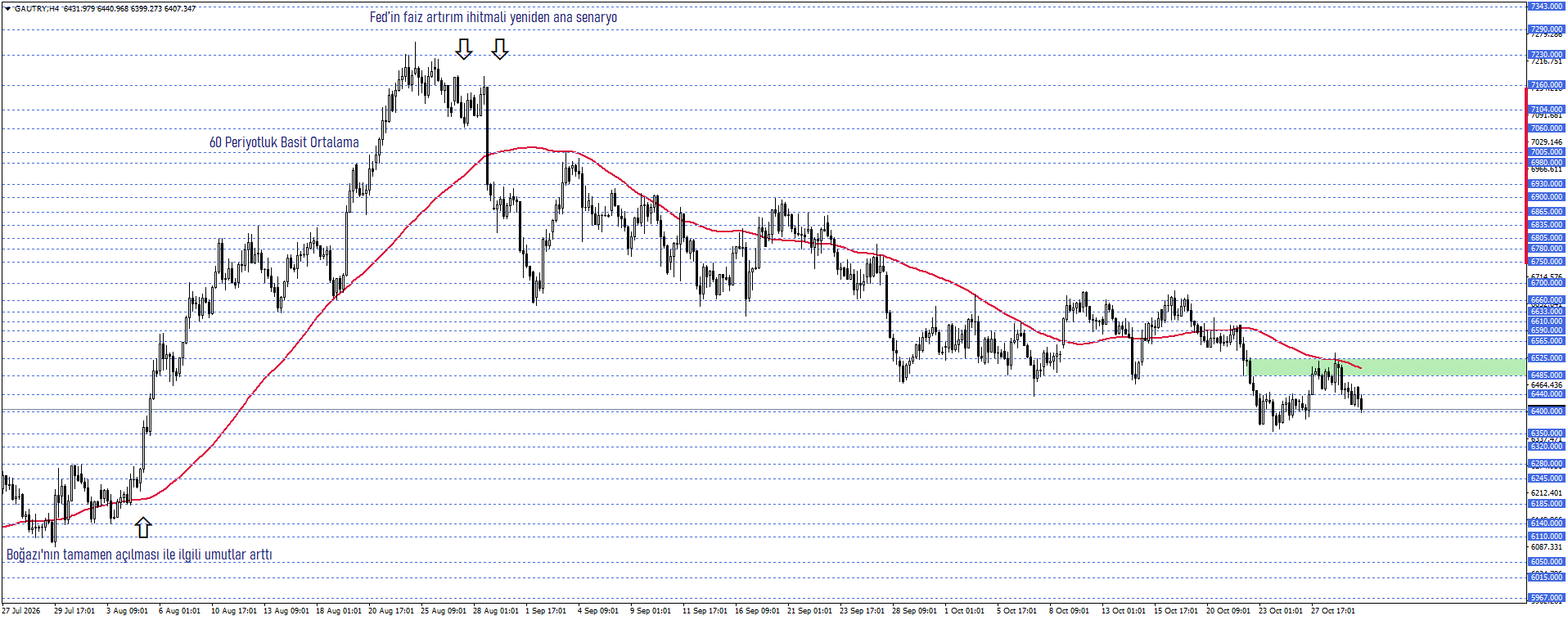1568x620 pixels.
Task: Click the "27 Jul 2026" date label
Action: tap(21, 611)
